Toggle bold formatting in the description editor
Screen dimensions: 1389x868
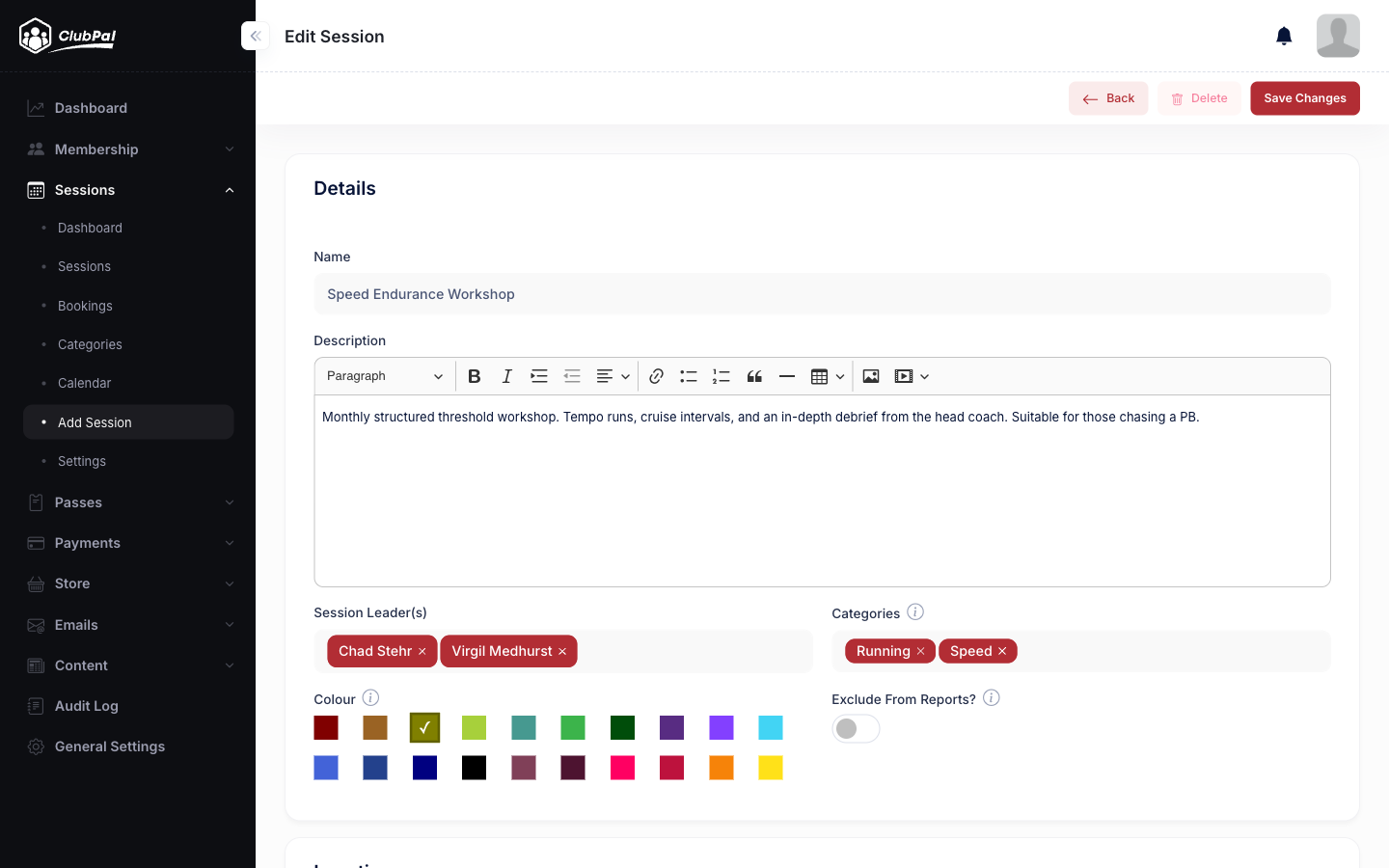[x=474, y=376]
